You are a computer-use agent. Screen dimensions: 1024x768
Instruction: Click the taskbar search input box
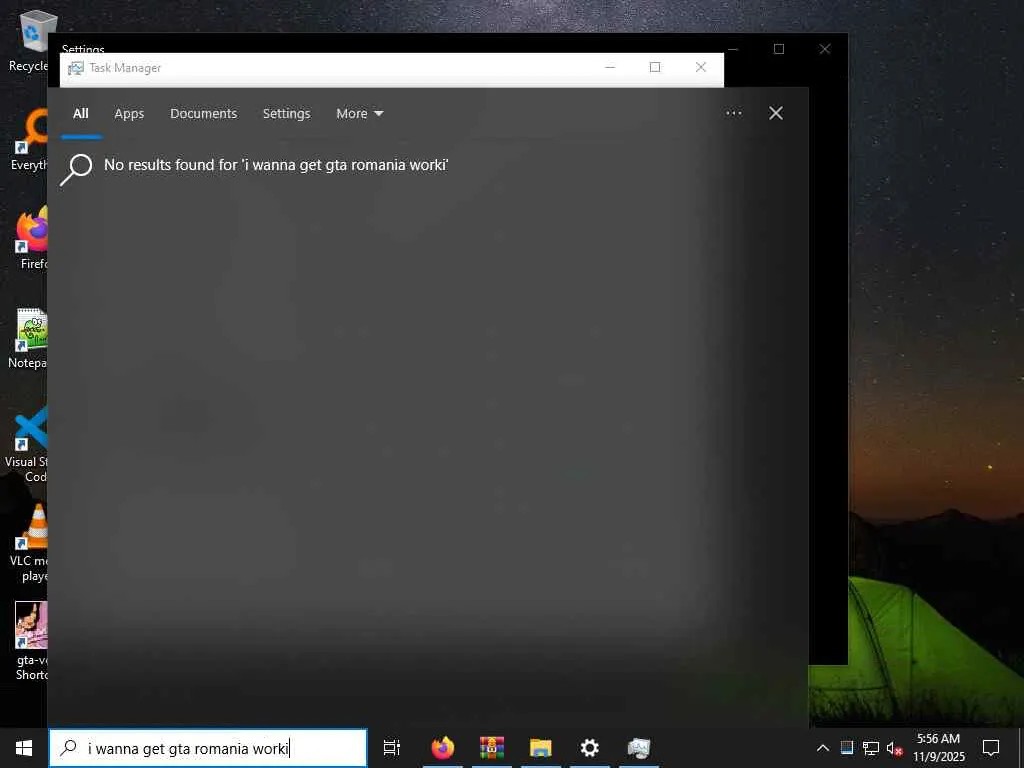click(208, 748)
